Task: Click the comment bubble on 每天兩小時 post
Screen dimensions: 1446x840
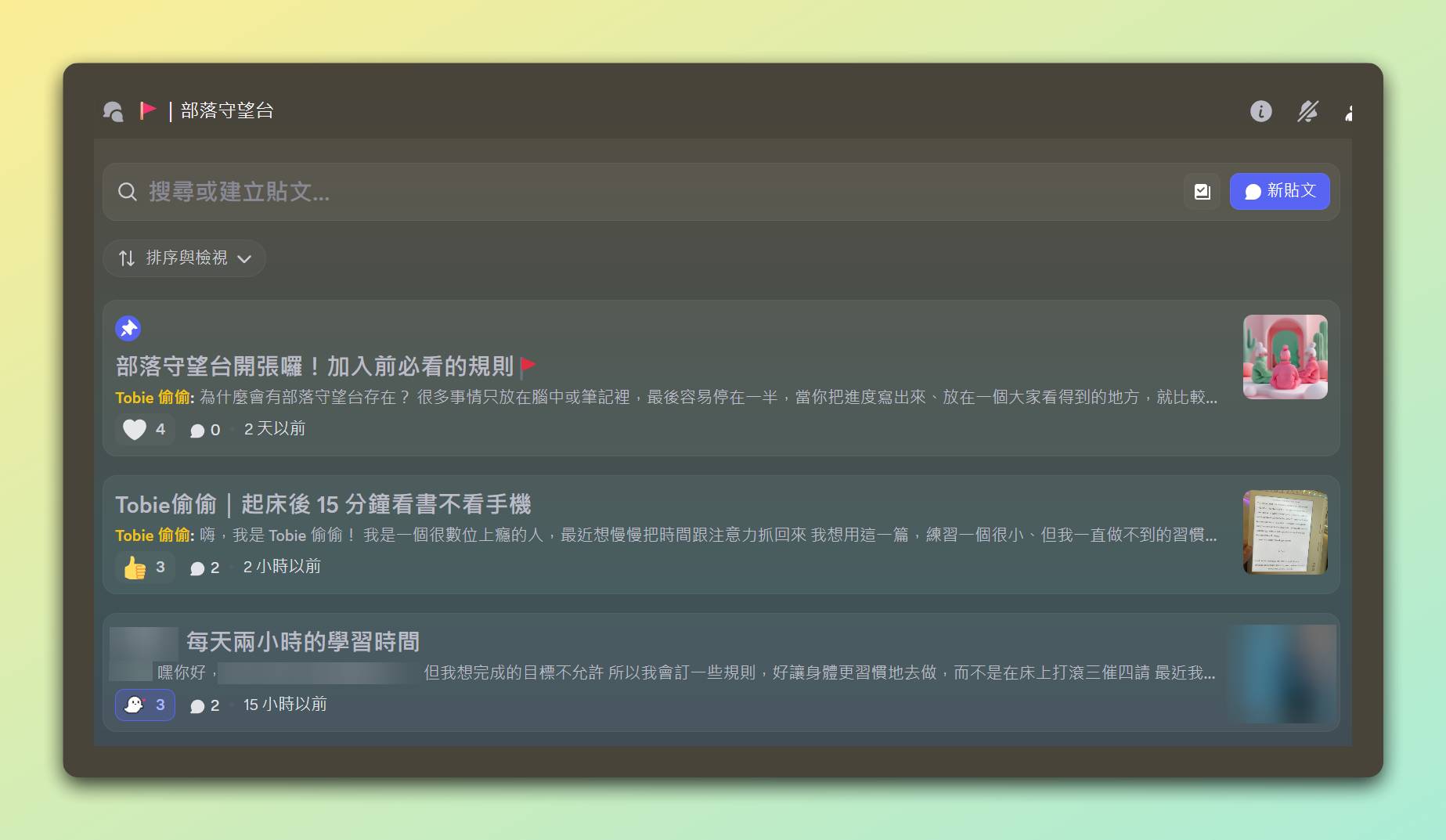Action: tap(197, 705)
